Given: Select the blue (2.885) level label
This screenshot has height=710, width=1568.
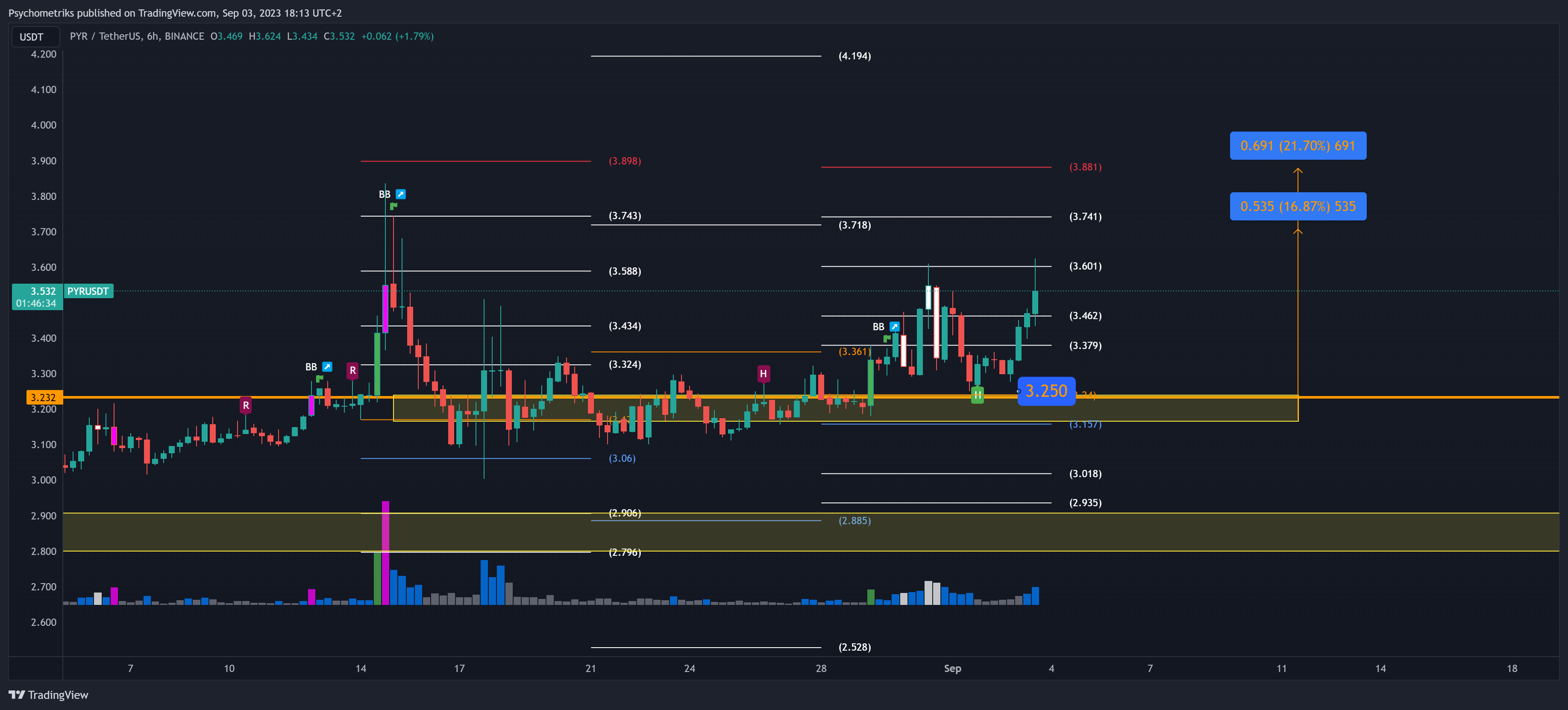Looking at the screenshot, I should (854, 521).
